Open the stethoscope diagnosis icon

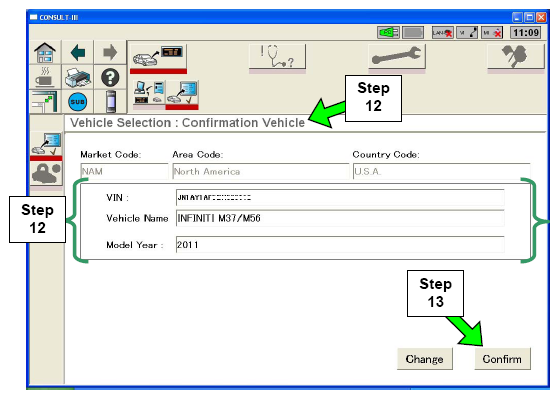(x=277, y=57)
